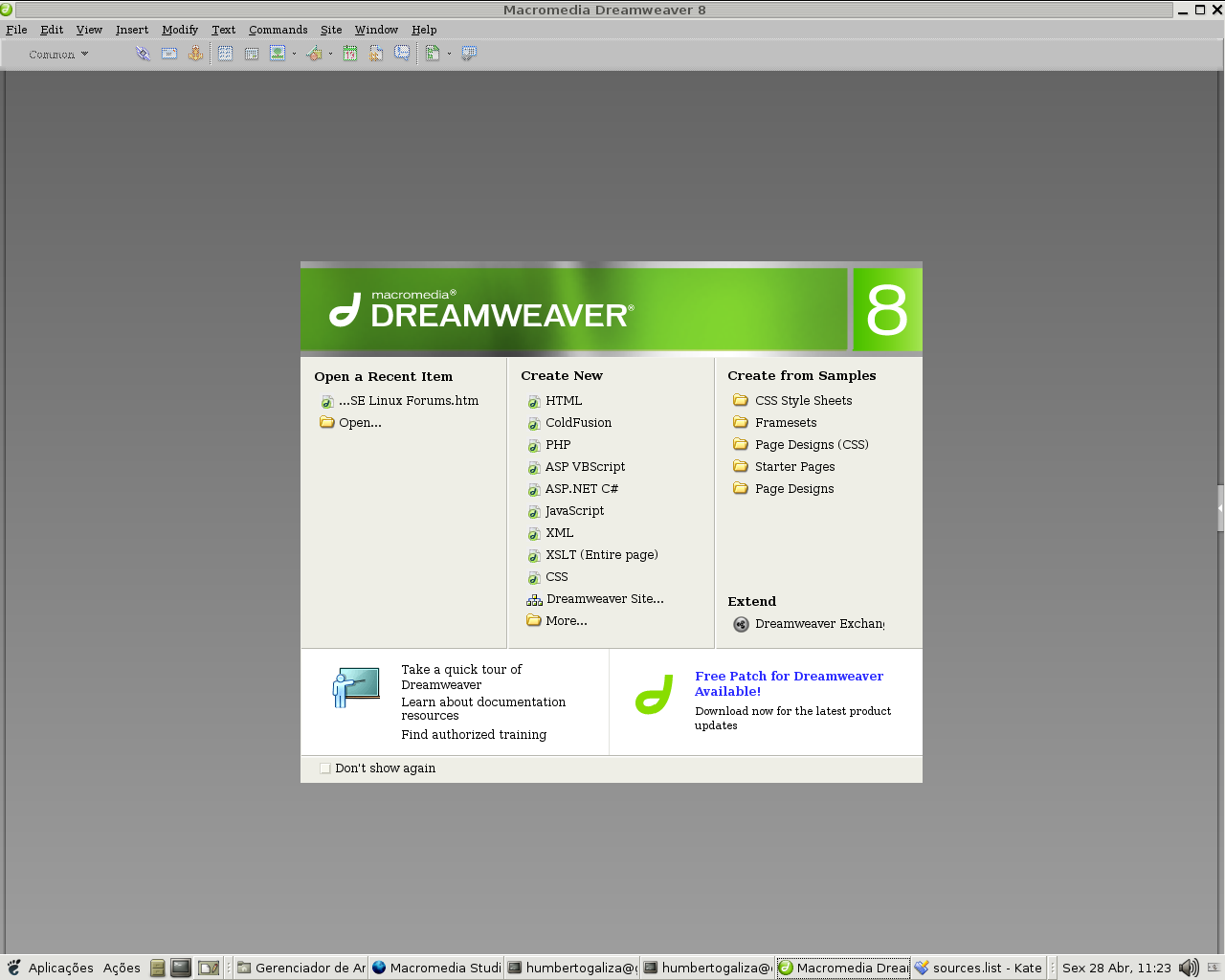Create a new ASP.NET C# document

(x=573, y=489)
